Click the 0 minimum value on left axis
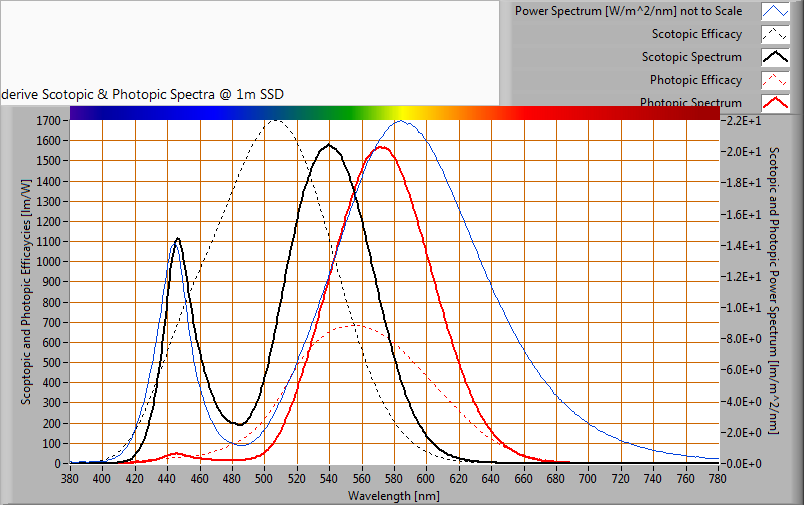 point(60,464)
